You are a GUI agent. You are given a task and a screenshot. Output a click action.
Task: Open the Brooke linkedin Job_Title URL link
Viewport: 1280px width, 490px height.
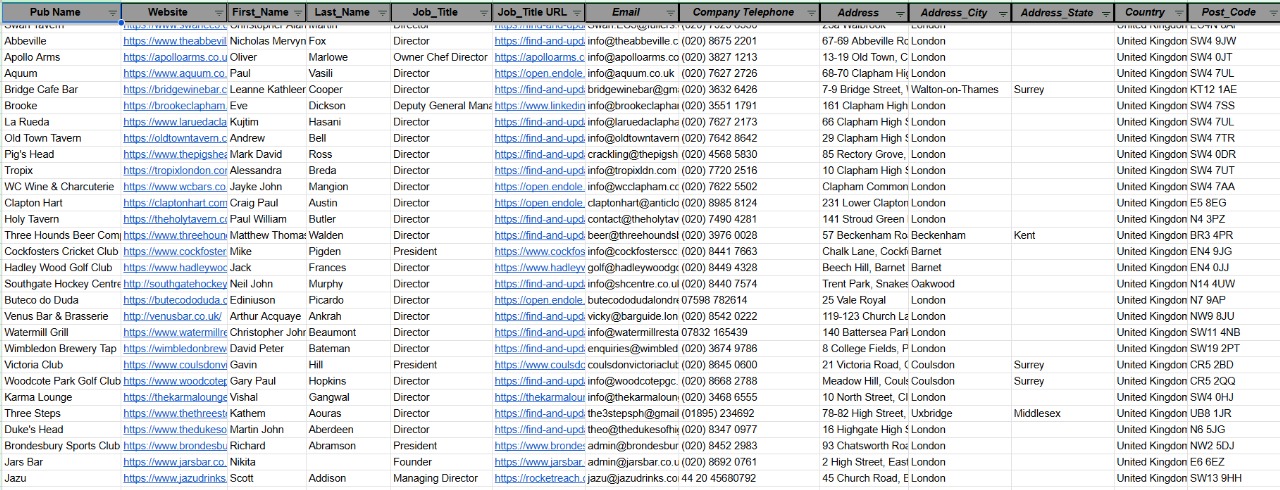540,105
